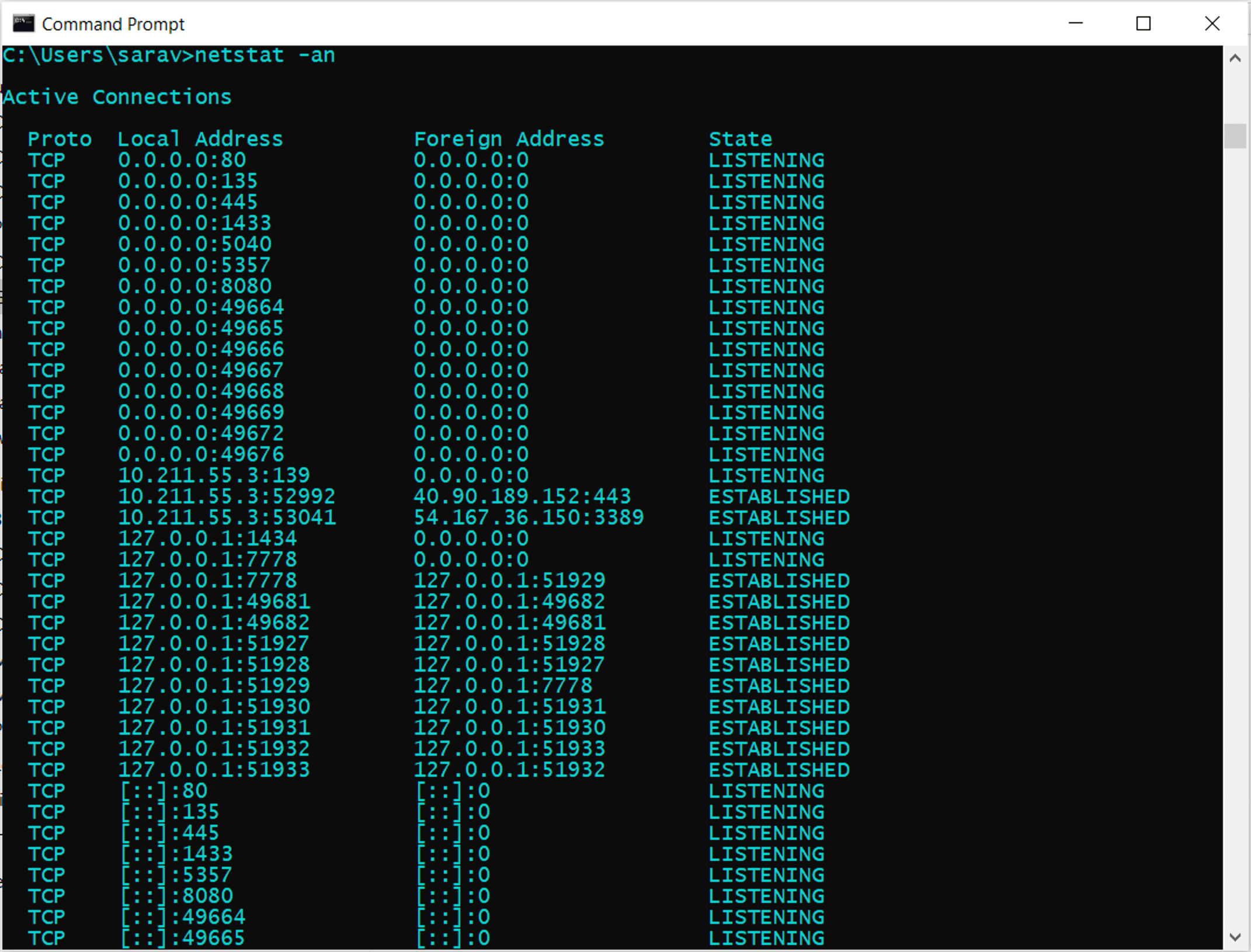Minimize the Command Prompt window
This screenshot has height=952, width=1251.
1076,23
